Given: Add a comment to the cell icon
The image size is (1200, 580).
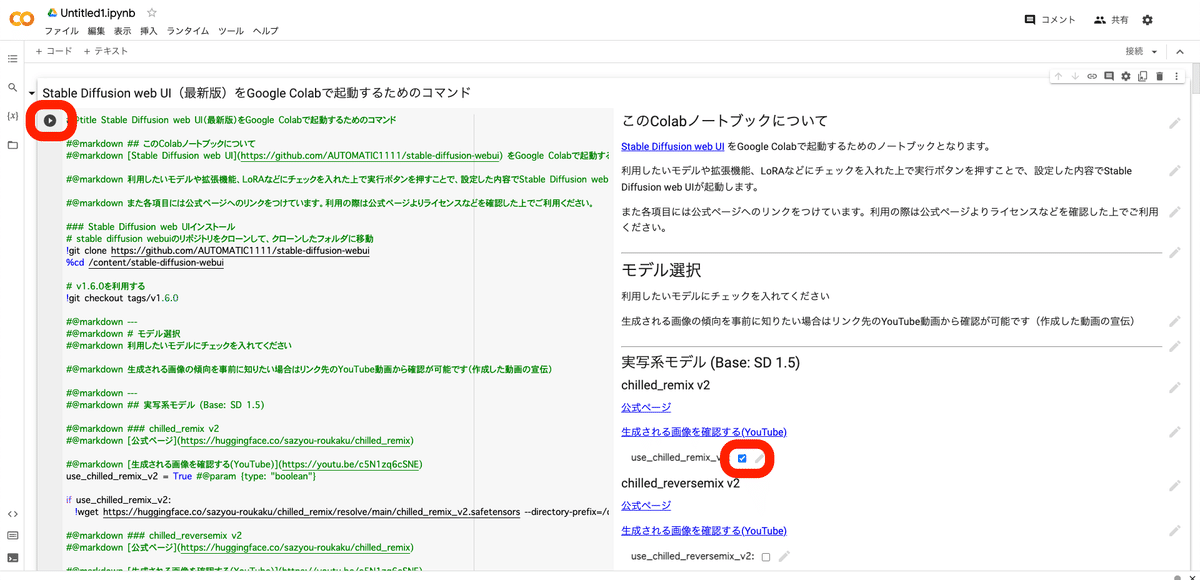Looking at the screenshot, I should [1109, 76].
